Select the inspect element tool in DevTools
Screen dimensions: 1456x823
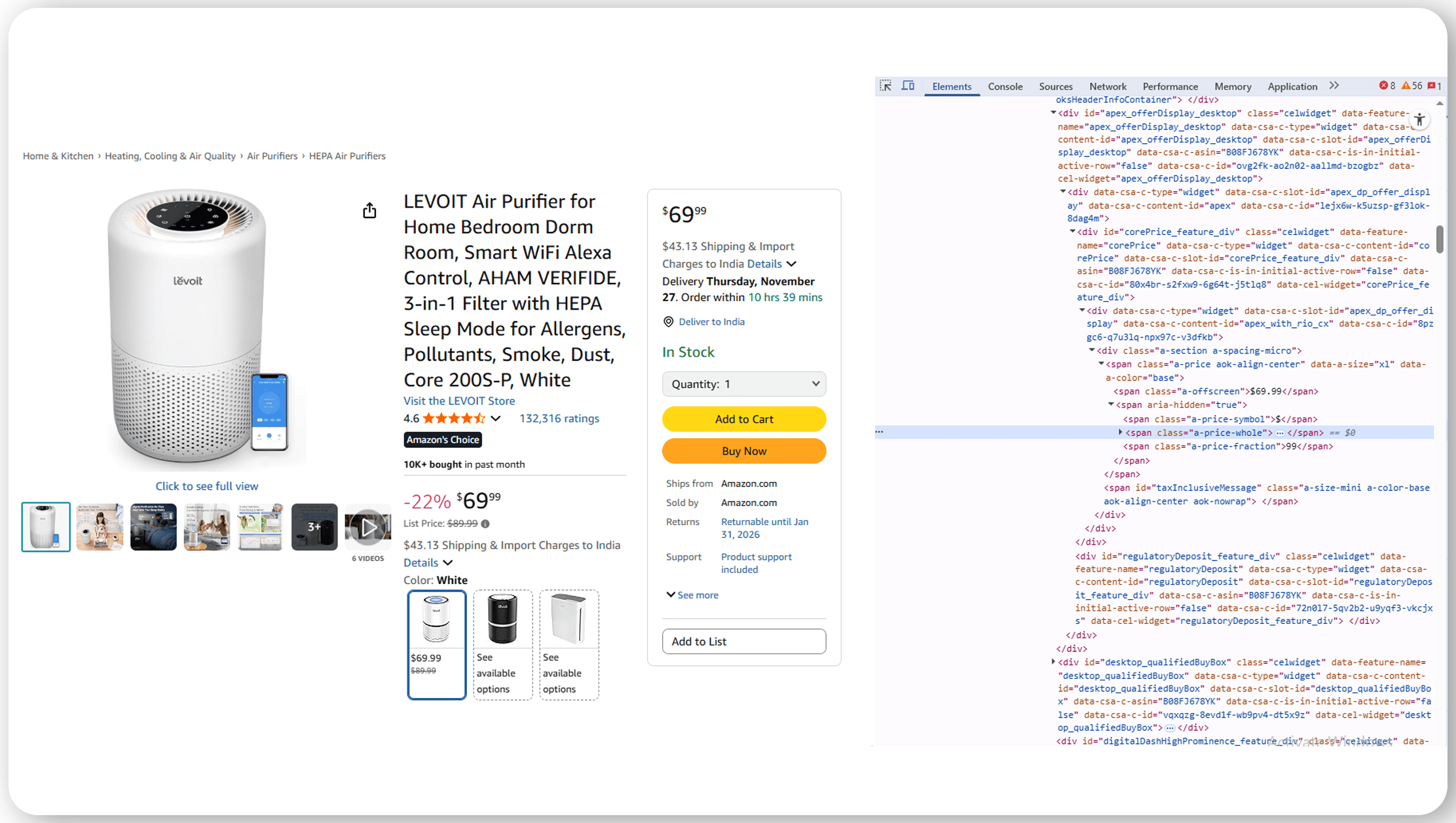886,86
